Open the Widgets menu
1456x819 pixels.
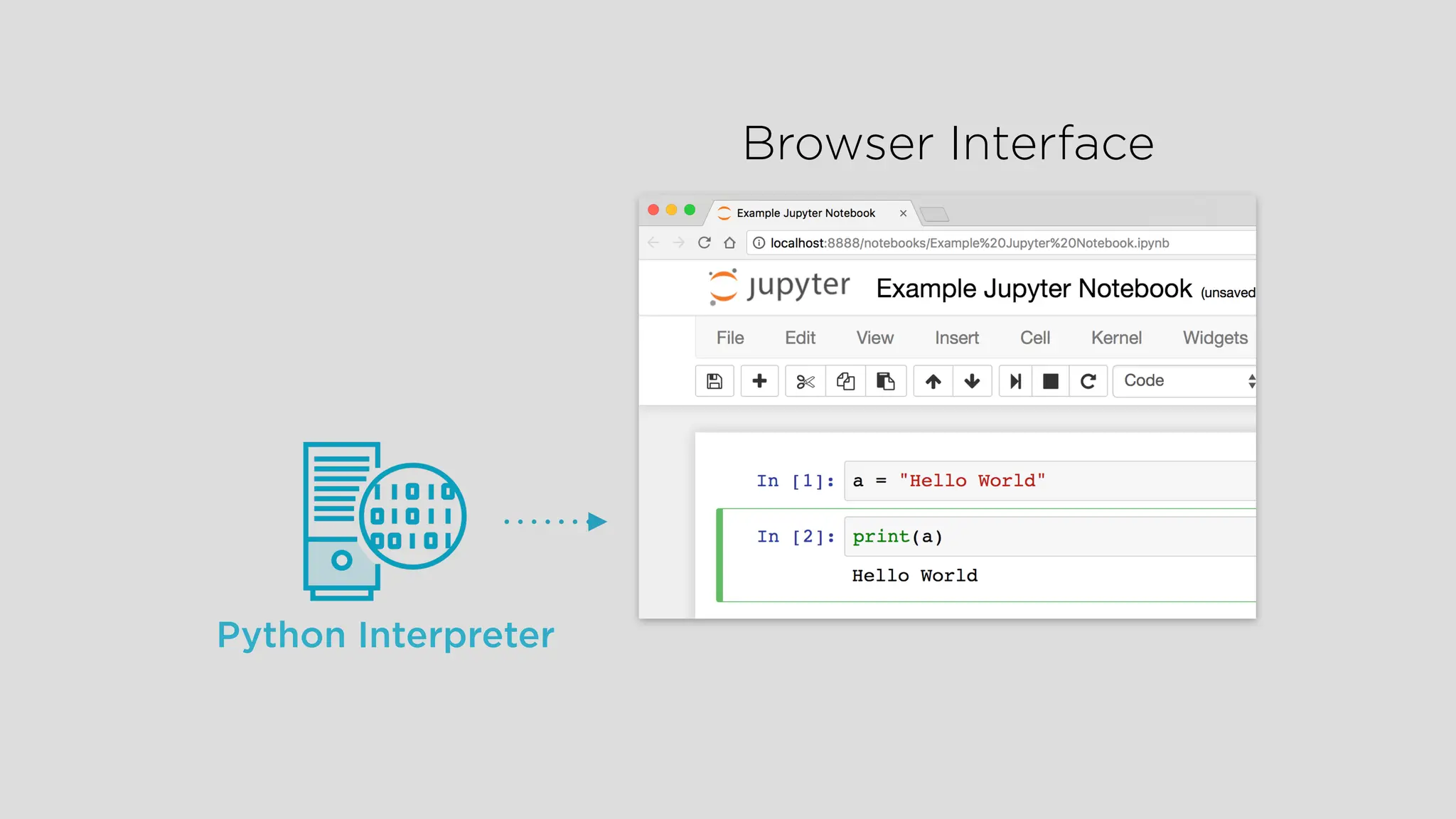pyautogui.click(x=1215, y=338)
